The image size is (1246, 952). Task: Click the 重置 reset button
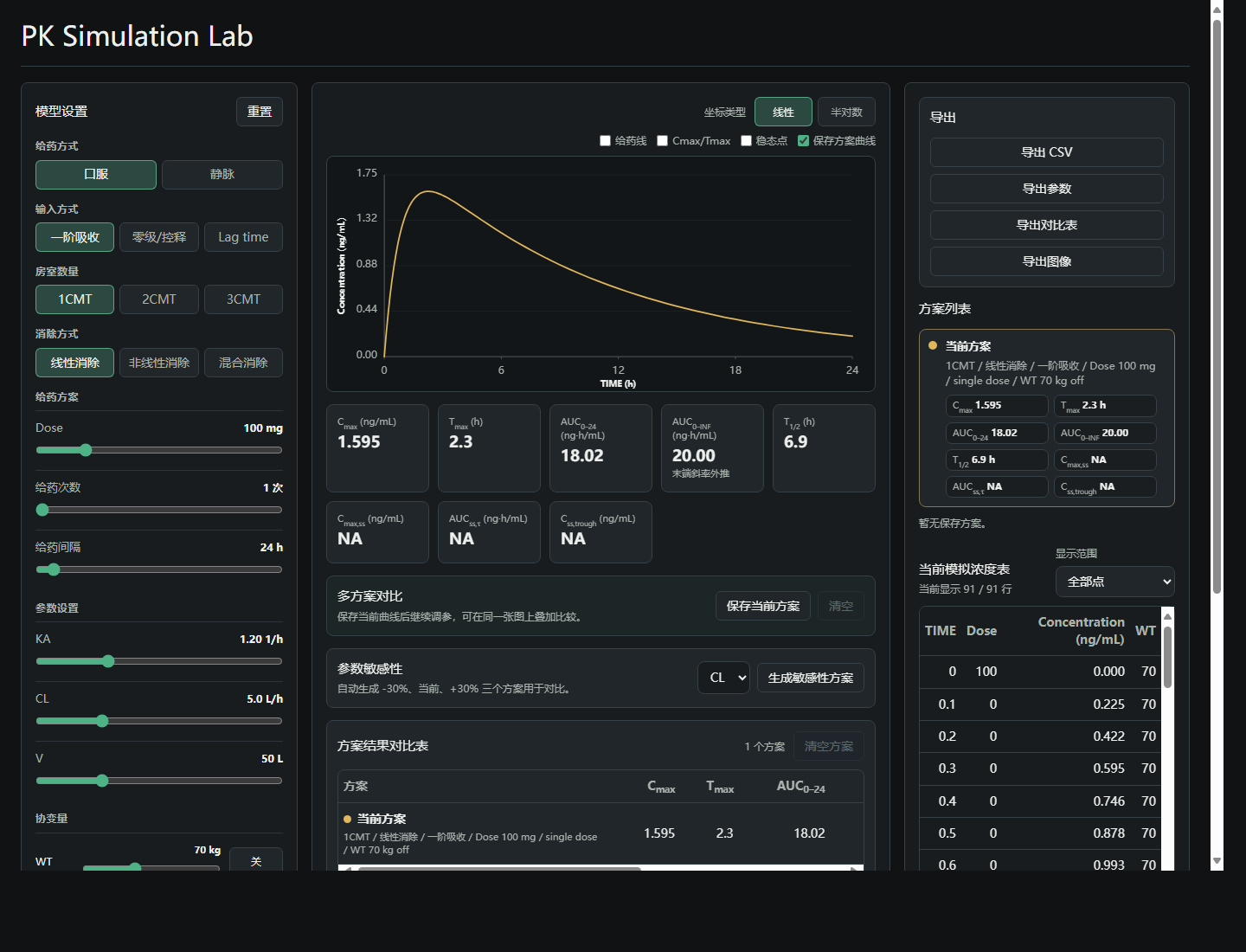coord(260,112)
